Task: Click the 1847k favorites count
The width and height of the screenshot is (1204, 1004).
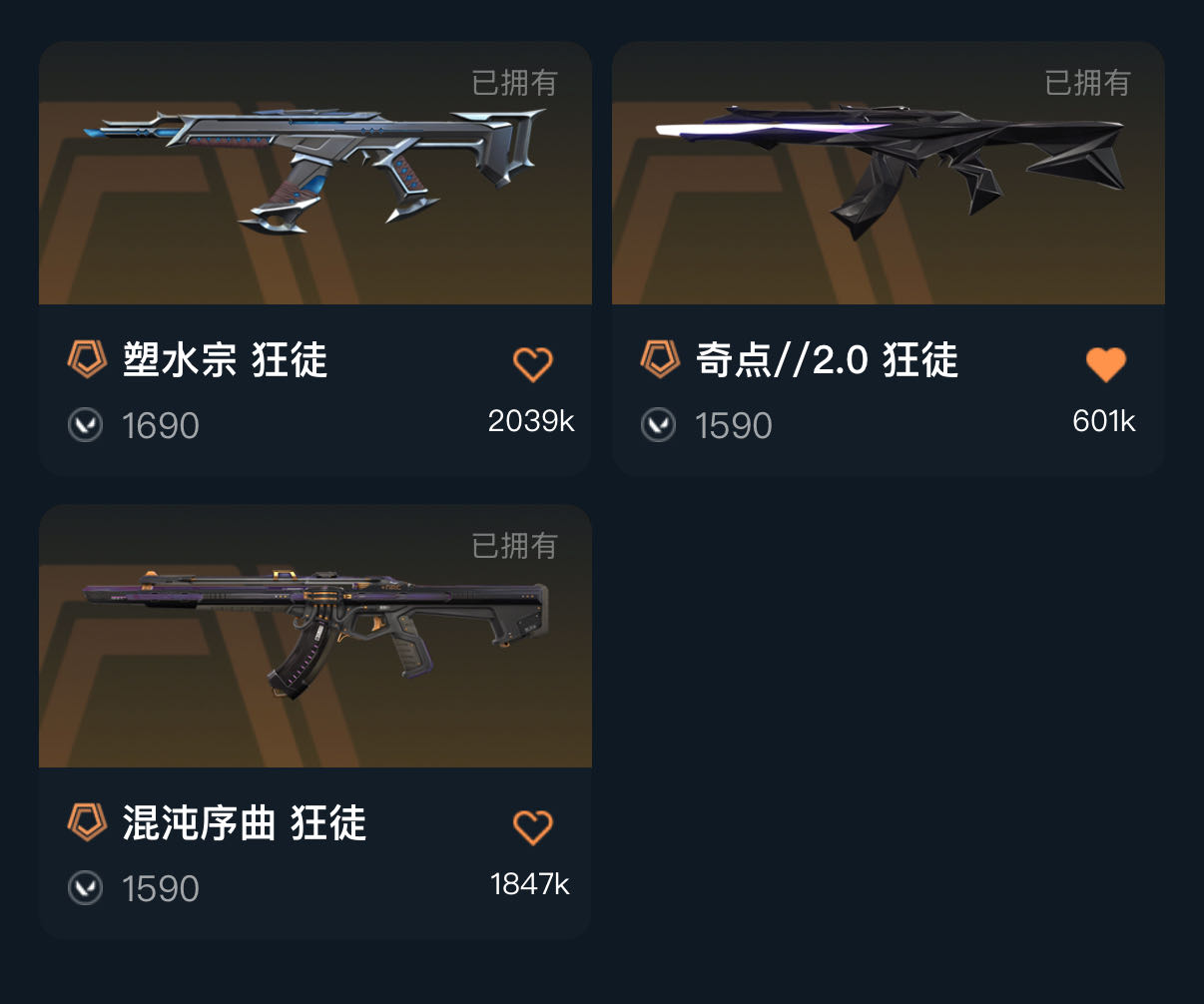Action: click(x=530, y=884)
